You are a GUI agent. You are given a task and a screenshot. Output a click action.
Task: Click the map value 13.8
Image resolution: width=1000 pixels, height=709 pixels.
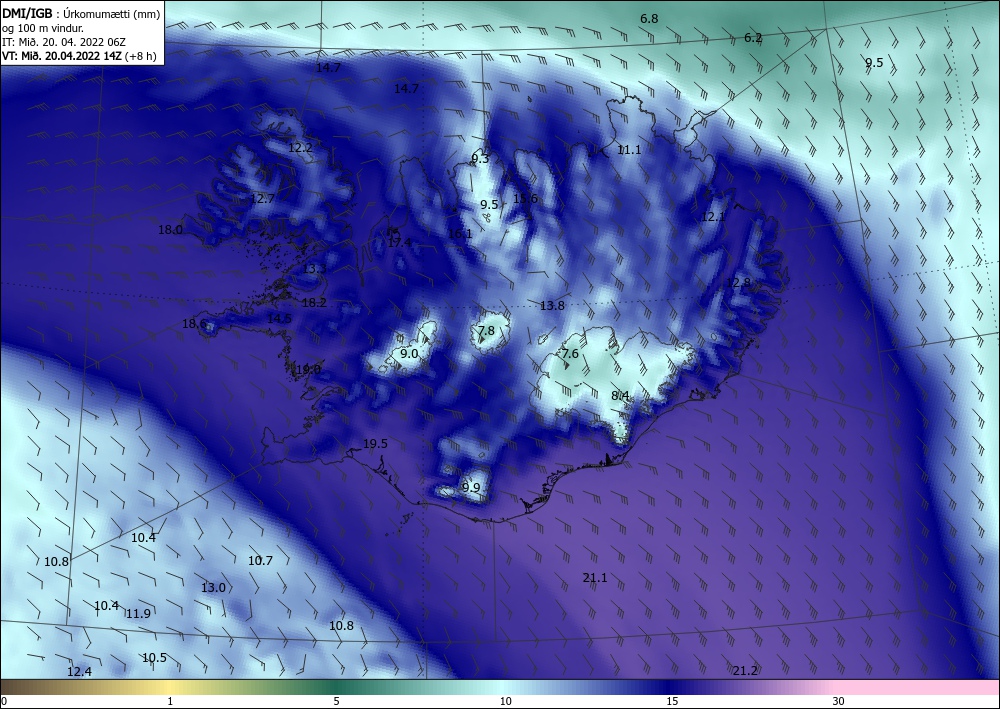(x=552, y=306)
